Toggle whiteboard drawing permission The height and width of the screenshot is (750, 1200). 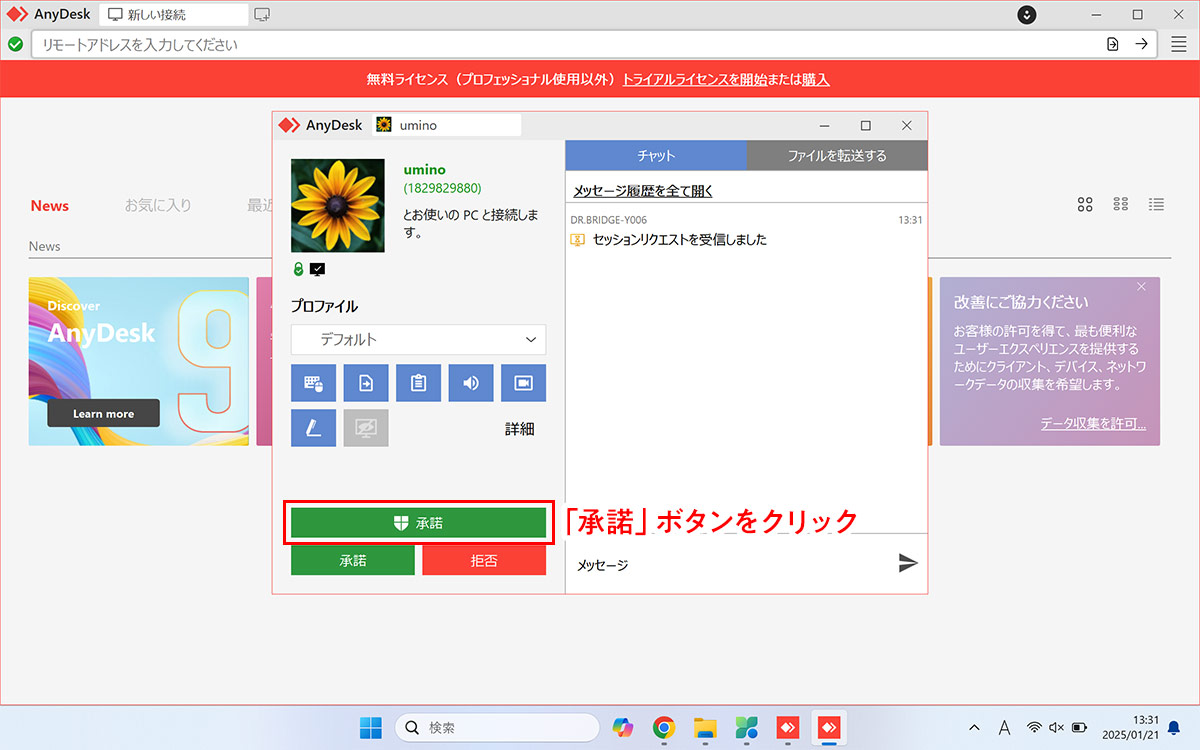point(313,428)
